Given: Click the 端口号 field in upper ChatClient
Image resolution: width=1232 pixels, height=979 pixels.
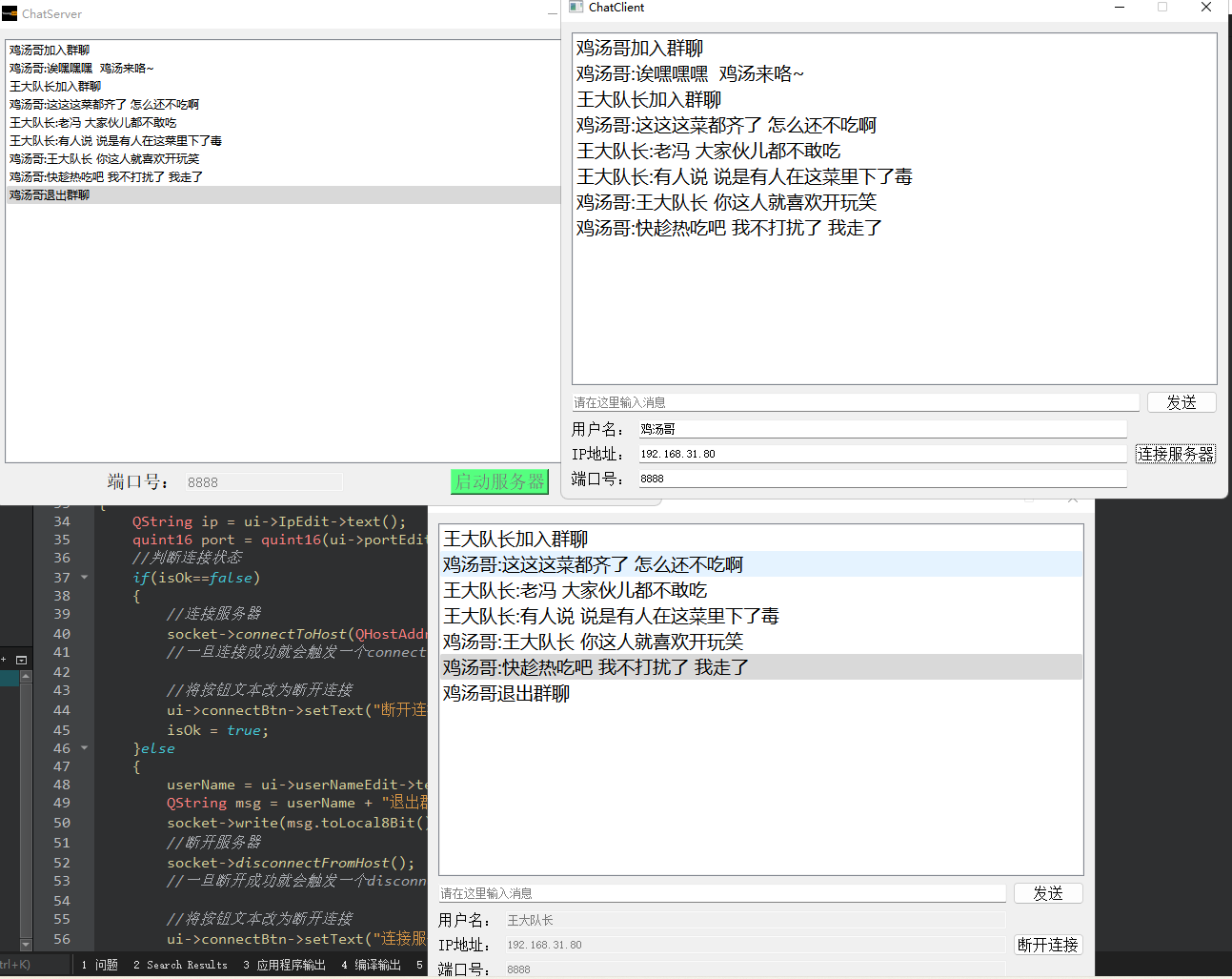Looking at the screenshot, I should tap(882, 479).
